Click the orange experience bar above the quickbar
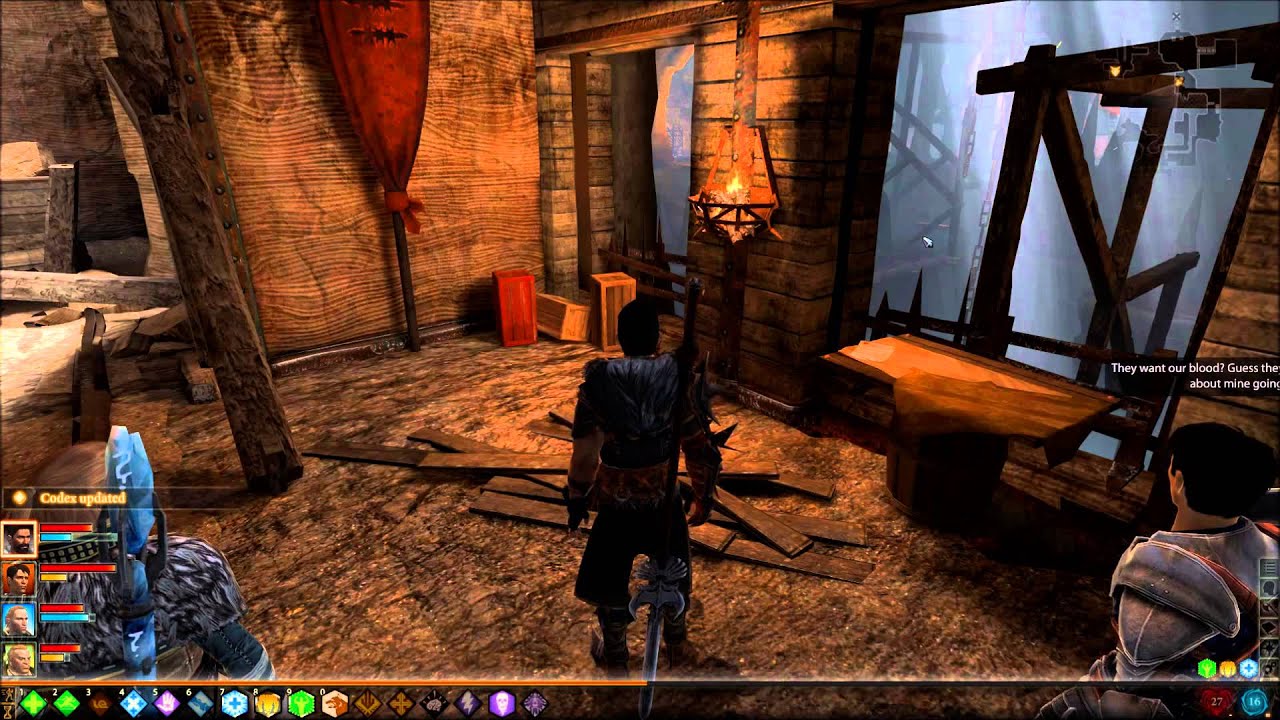Viewport: 1280px width, 720px height. (323, 683)
